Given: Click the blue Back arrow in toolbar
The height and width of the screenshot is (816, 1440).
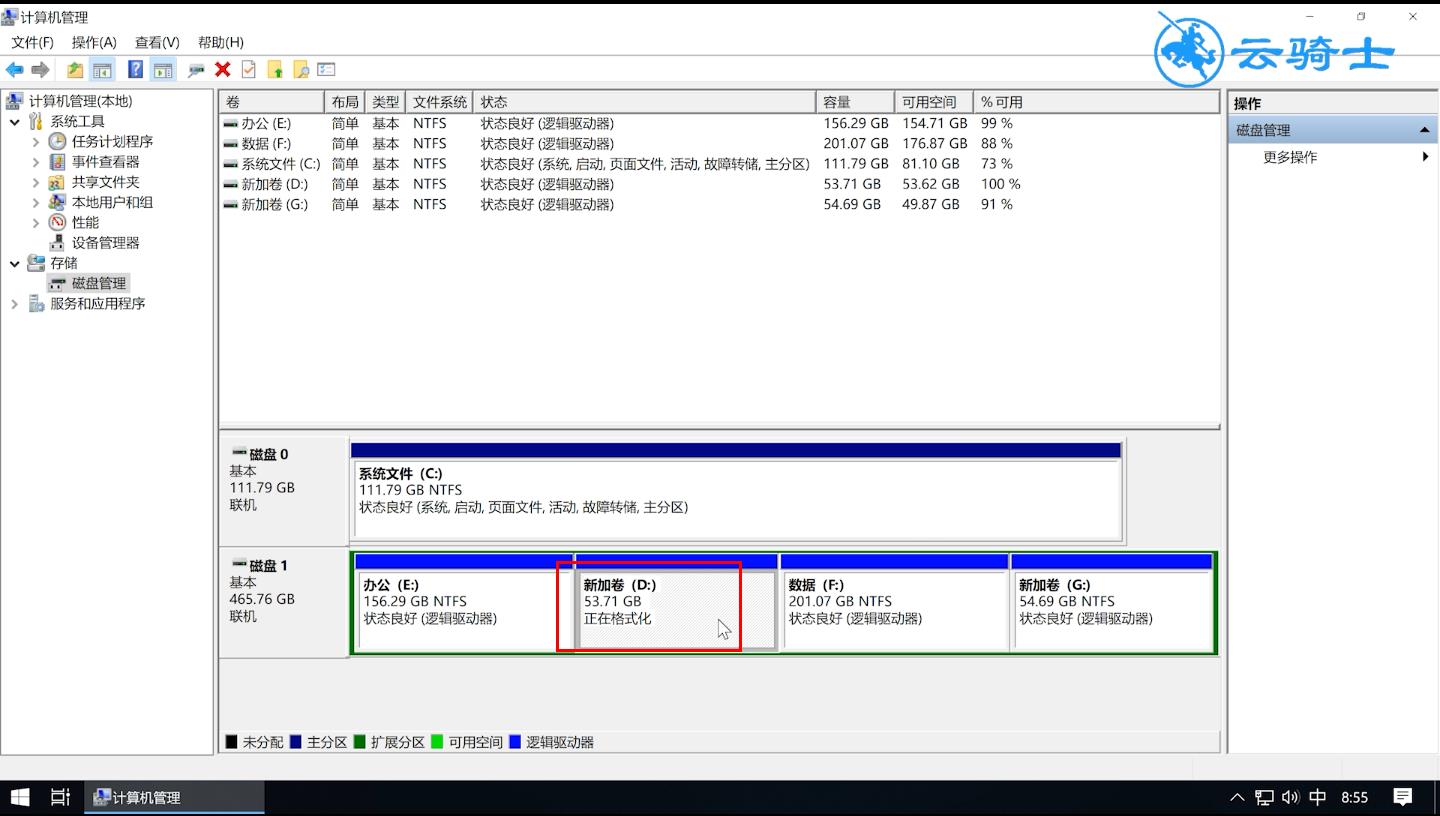Looking at the screenshot, I should click(14, 69).
